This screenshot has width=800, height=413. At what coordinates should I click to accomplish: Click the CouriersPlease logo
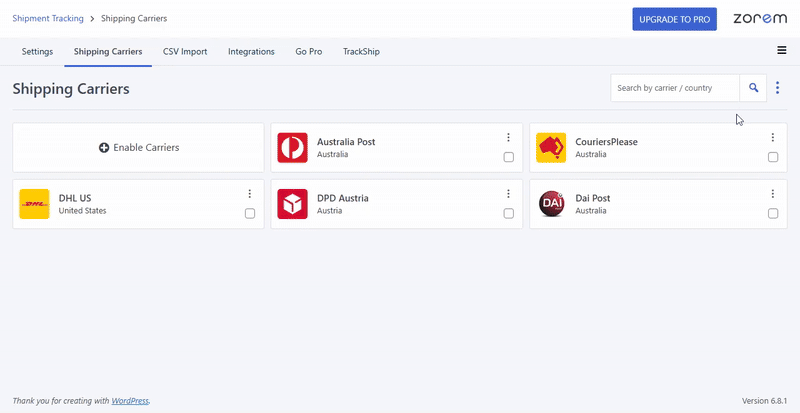point(551,148)
